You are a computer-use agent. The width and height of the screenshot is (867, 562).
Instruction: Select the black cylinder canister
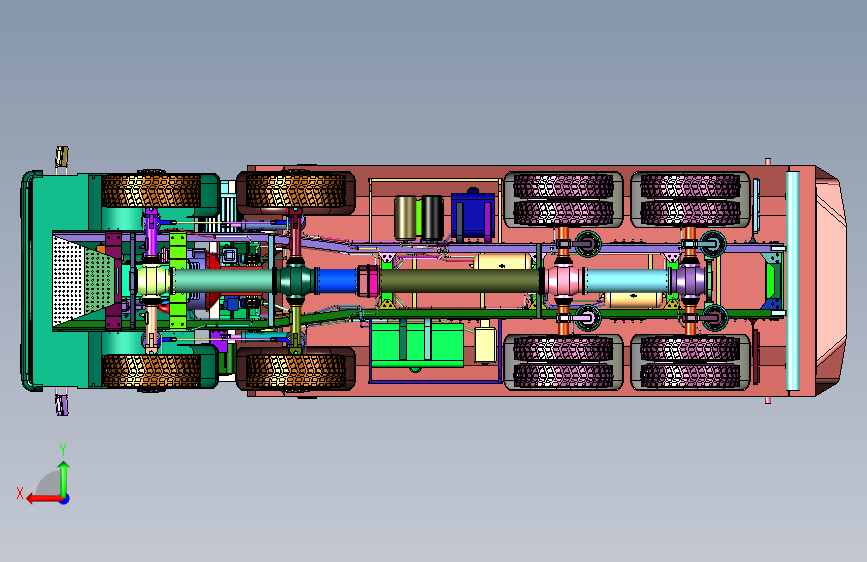(432, 218)
